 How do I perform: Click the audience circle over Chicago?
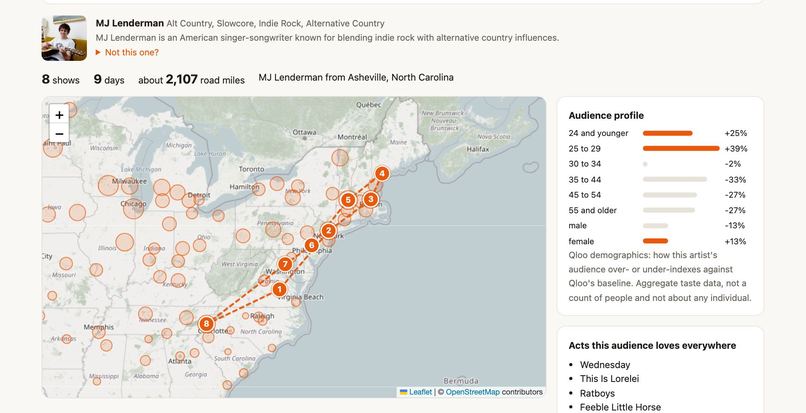(134, 208)
